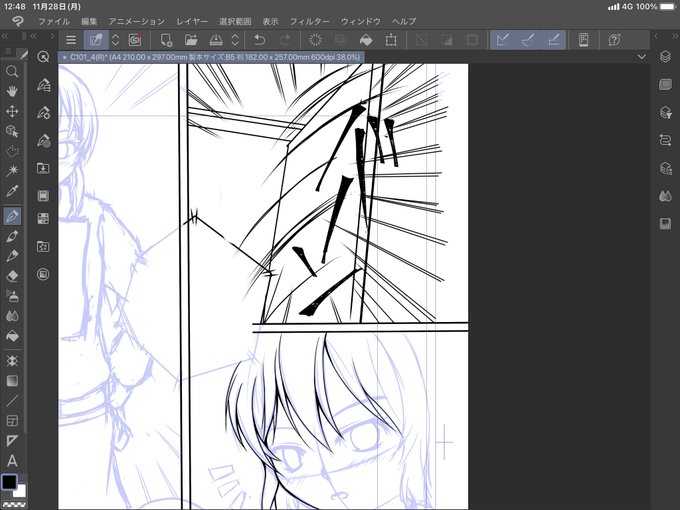The width and height of the screenshot is (680, 510).
Task: Select the Frame Border panel tool
Action: (12, 421)
